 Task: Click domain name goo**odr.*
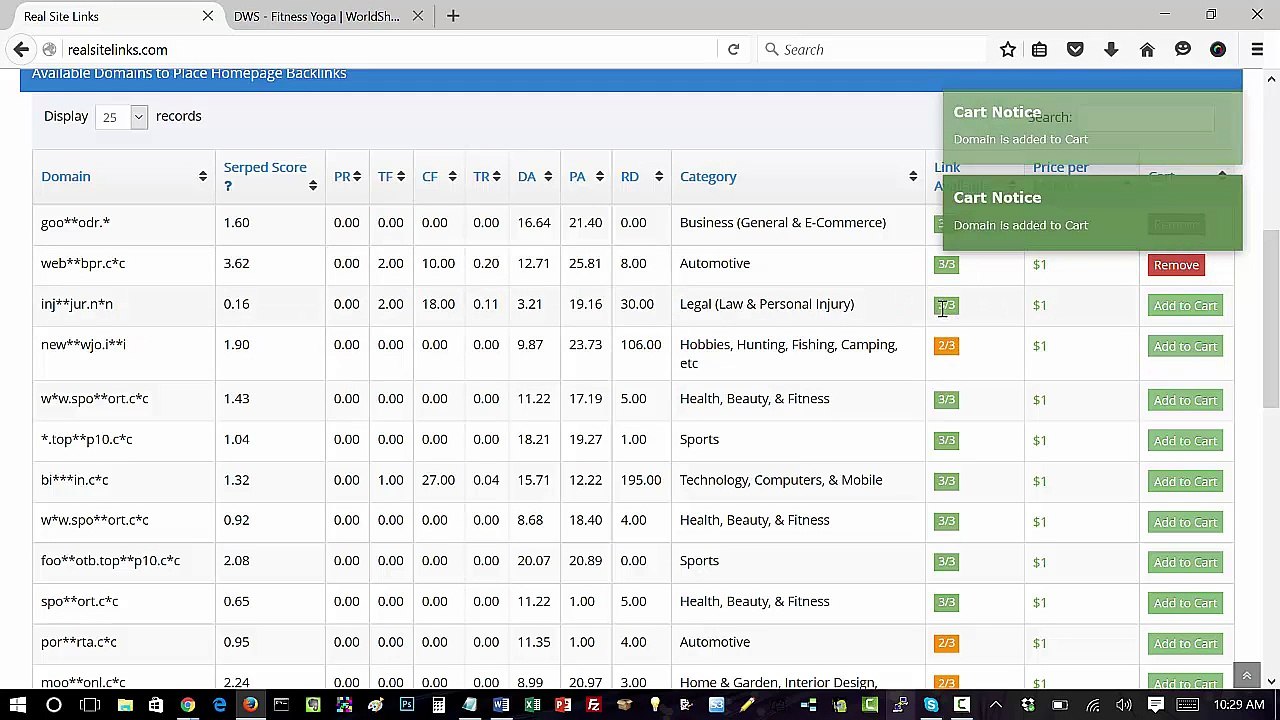[x=75, y=223]
